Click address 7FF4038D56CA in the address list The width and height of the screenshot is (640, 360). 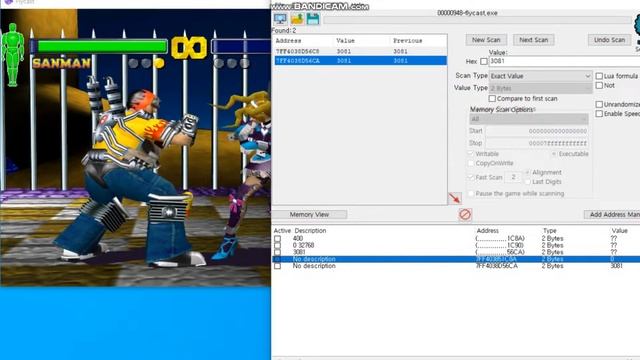tap(497, 266)
